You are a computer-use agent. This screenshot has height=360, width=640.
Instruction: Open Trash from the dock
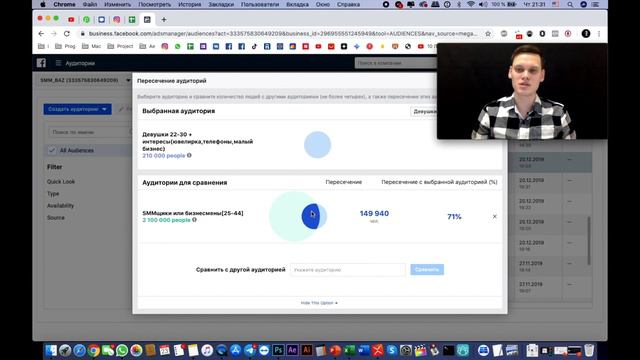(589, 350)
